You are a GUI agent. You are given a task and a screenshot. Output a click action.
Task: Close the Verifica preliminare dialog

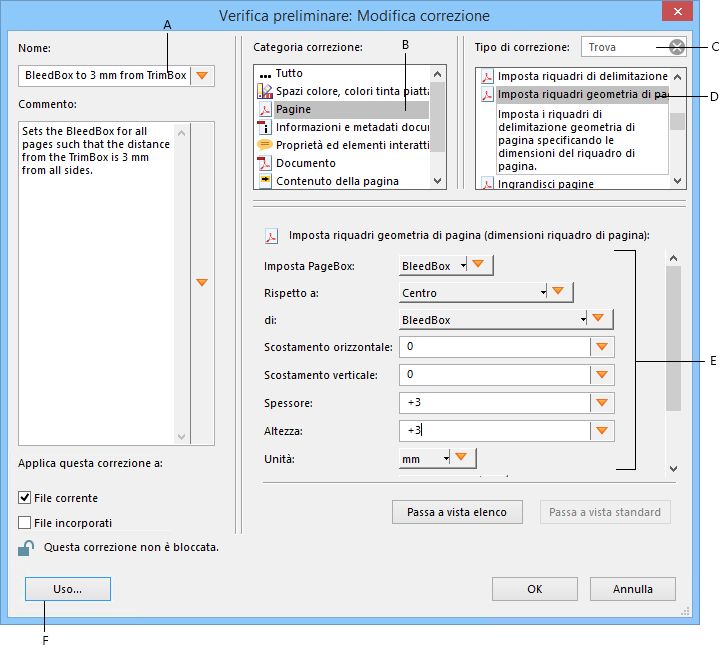pos(677,11)
